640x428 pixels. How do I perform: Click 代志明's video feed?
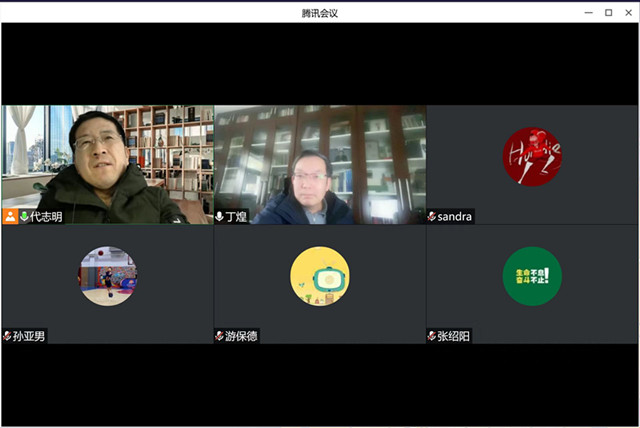pyautogui.click(x=107, y=160)
